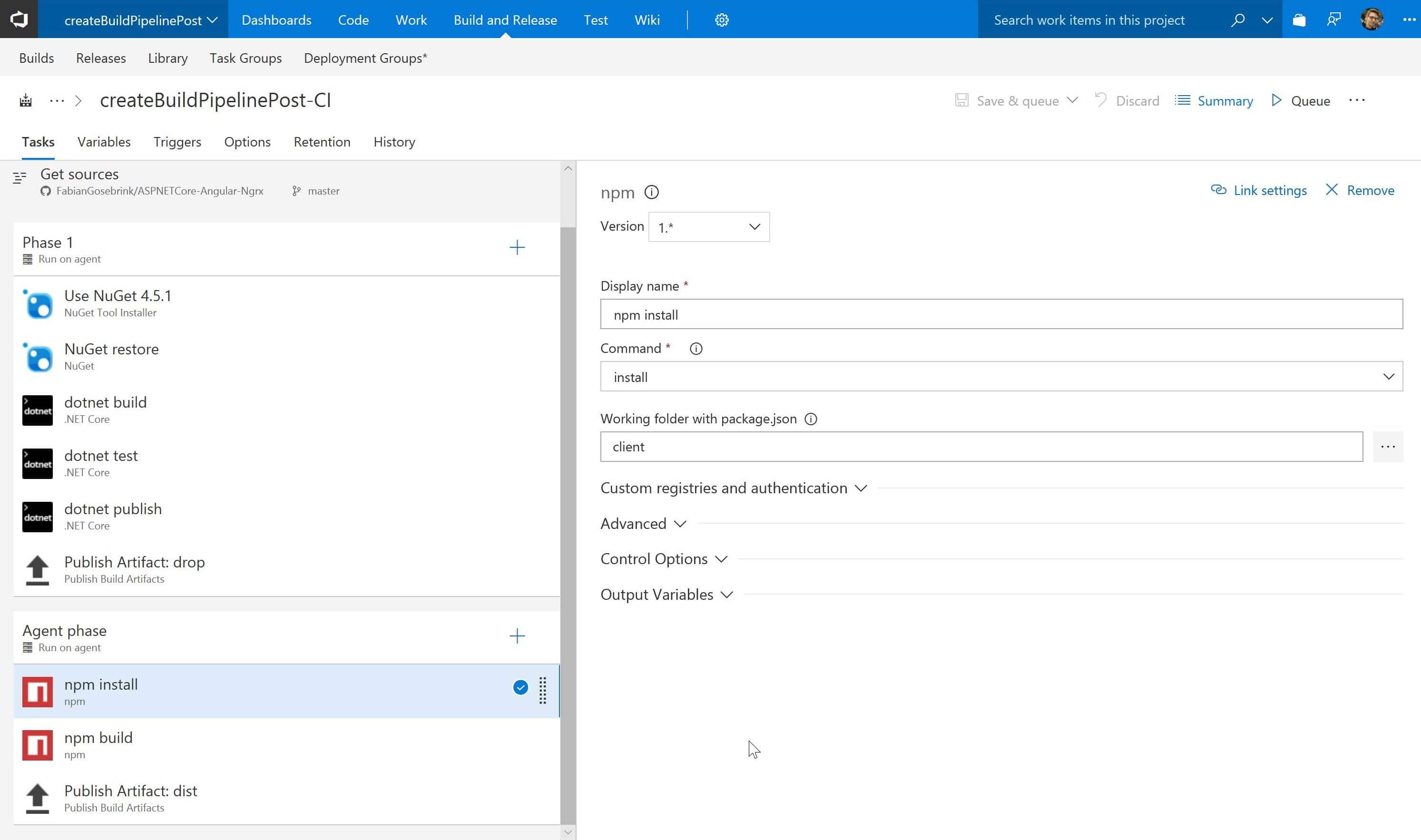Viewport: 1421px width, 840px height.
Task: Click the Display name input field
Action: [x=1001, y=315]
